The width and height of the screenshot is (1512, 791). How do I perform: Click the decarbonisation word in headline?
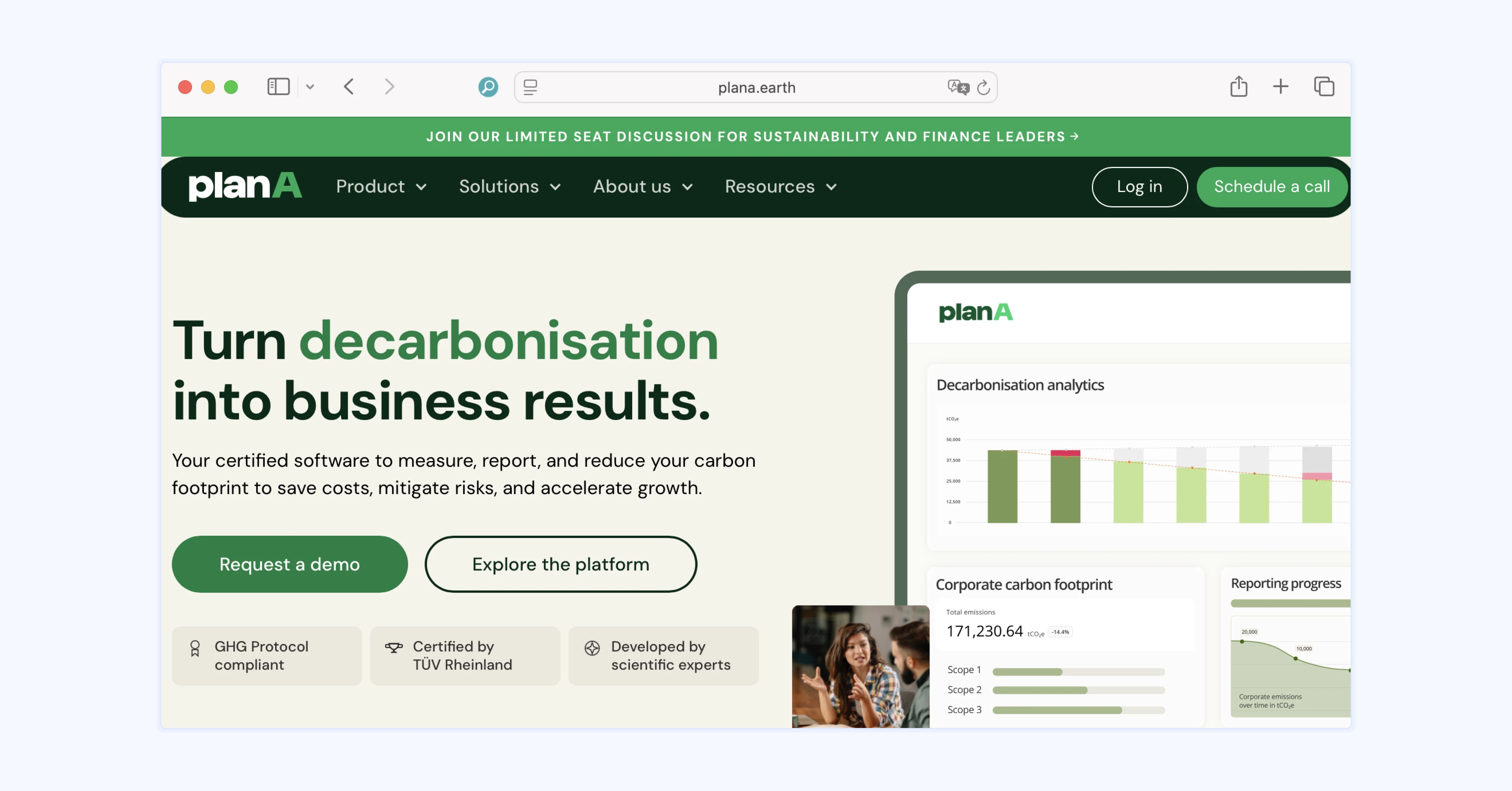[x=508, y=340]
